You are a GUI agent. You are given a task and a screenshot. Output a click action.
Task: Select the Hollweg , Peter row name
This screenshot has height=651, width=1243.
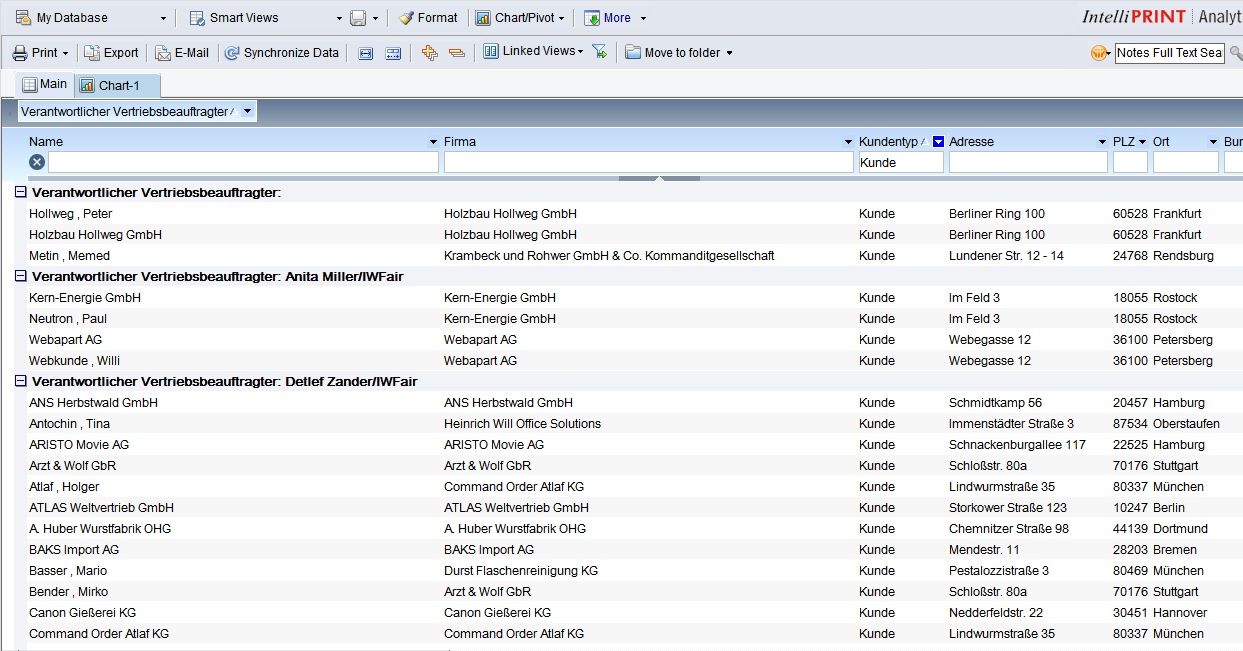click(x=71, y=214)
